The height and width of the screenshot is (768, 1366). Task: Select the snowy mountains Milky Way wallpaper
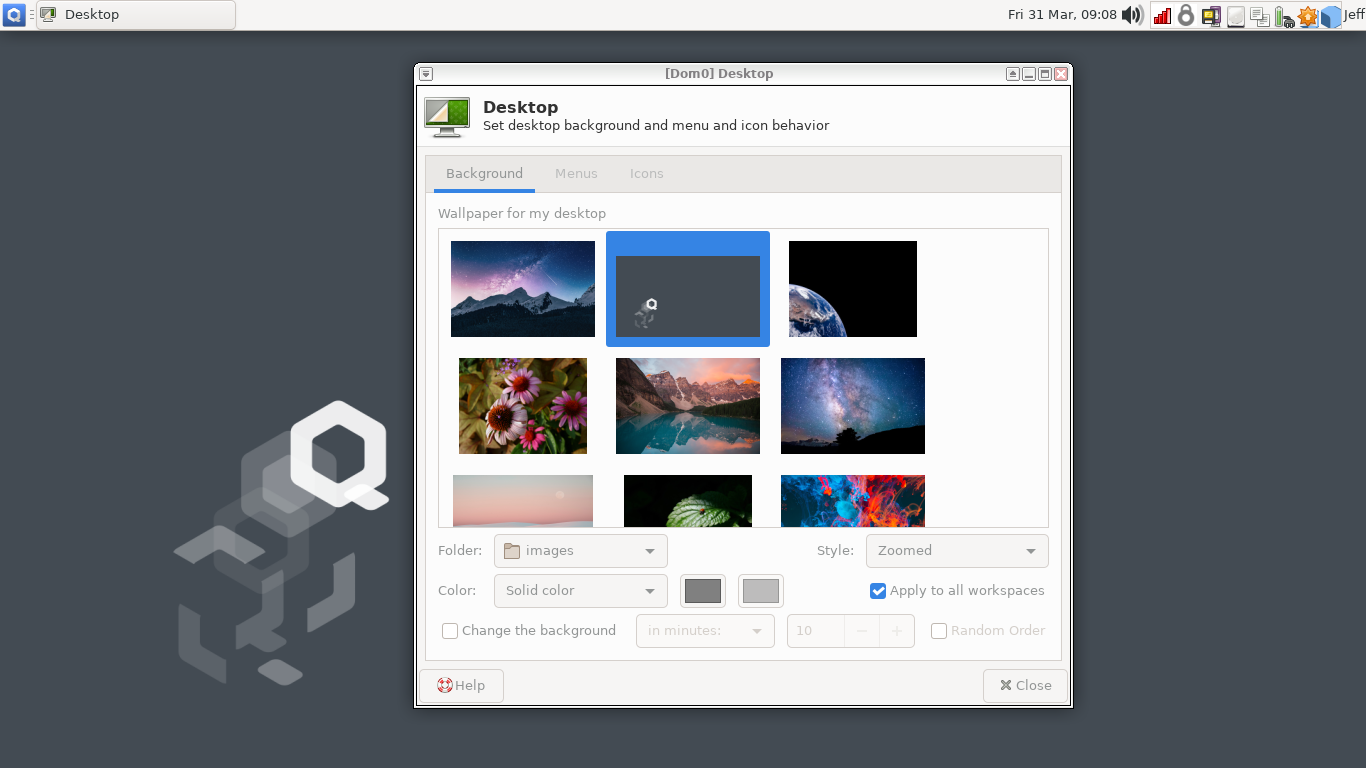[x=523, y=289]
